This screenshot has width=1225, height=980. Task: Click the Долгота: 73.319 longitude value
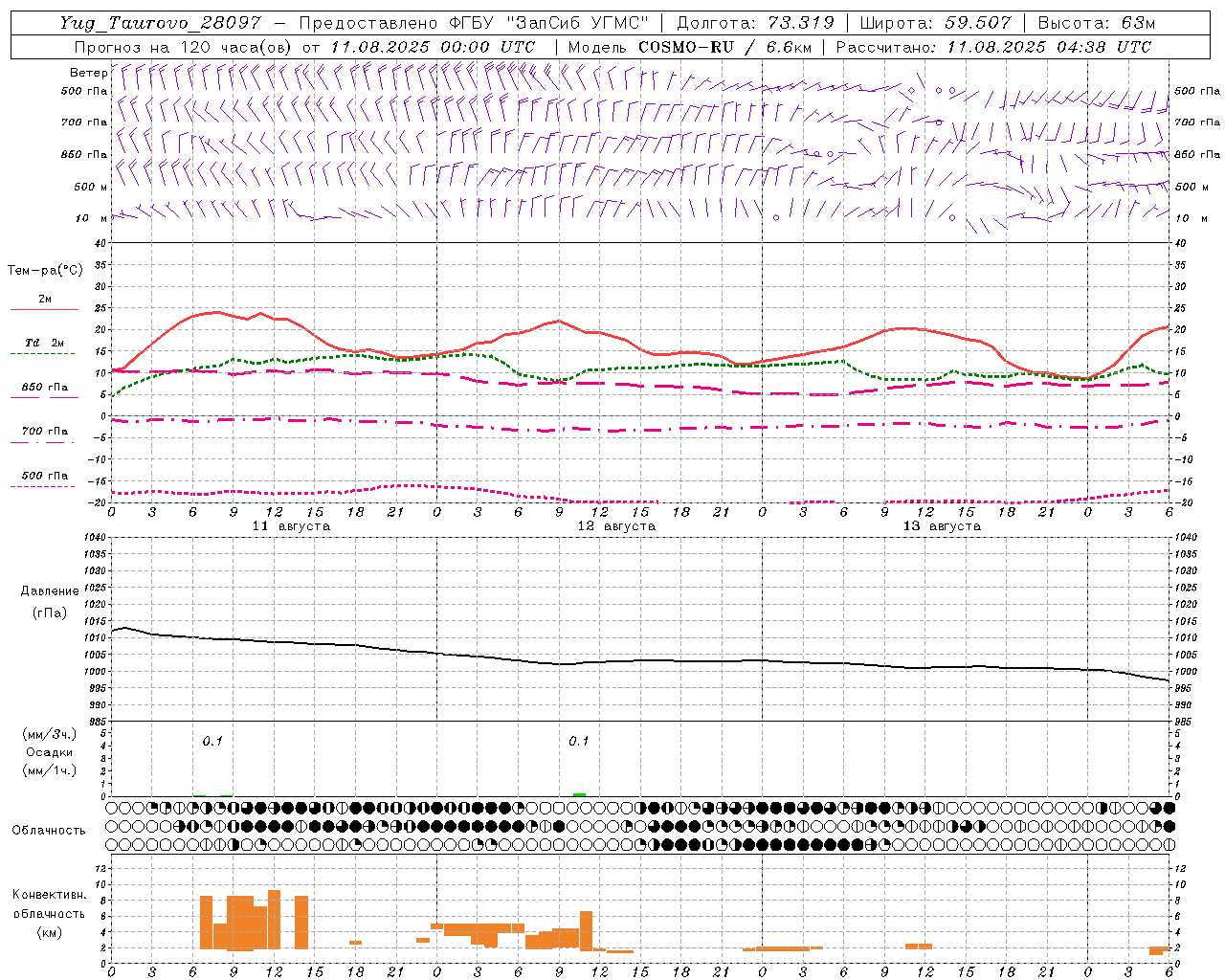point(755,23)
